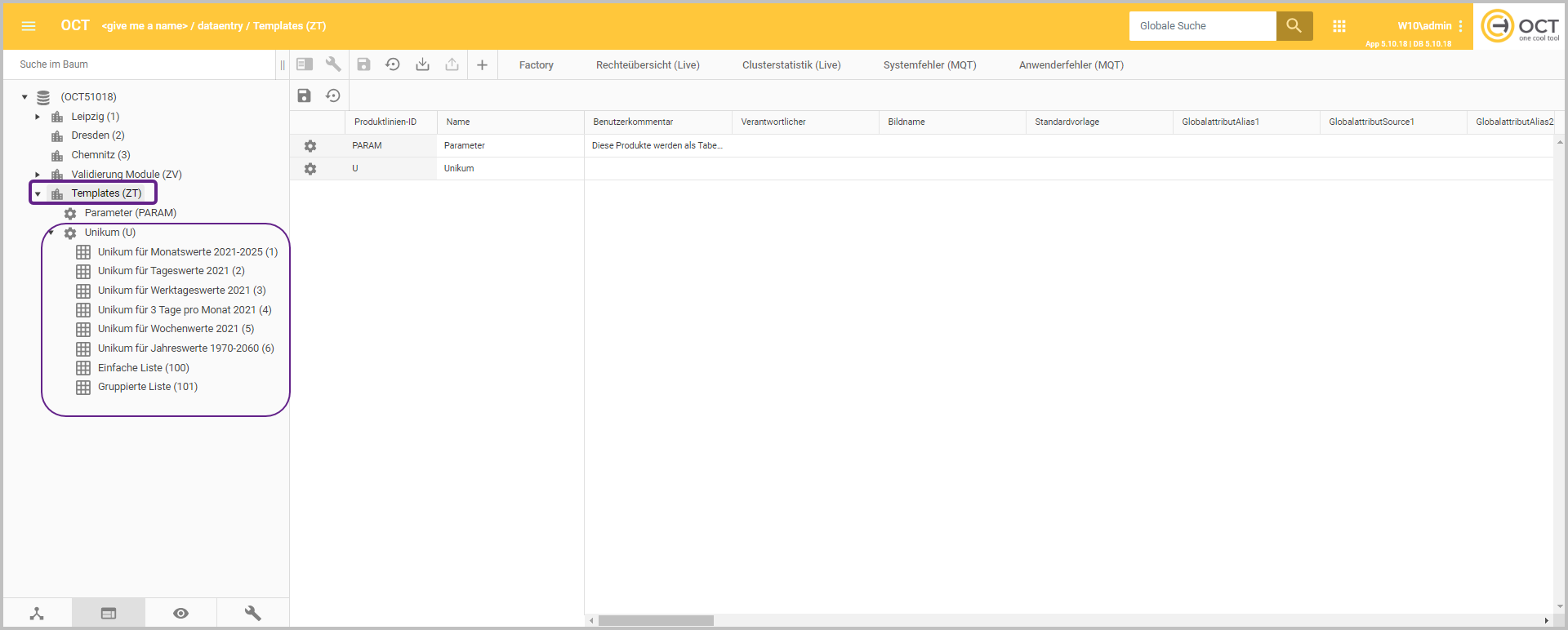Viewport: 1568px width, 630px height.
Task: Click the upload export icon
Action: (x=452, y=64)
